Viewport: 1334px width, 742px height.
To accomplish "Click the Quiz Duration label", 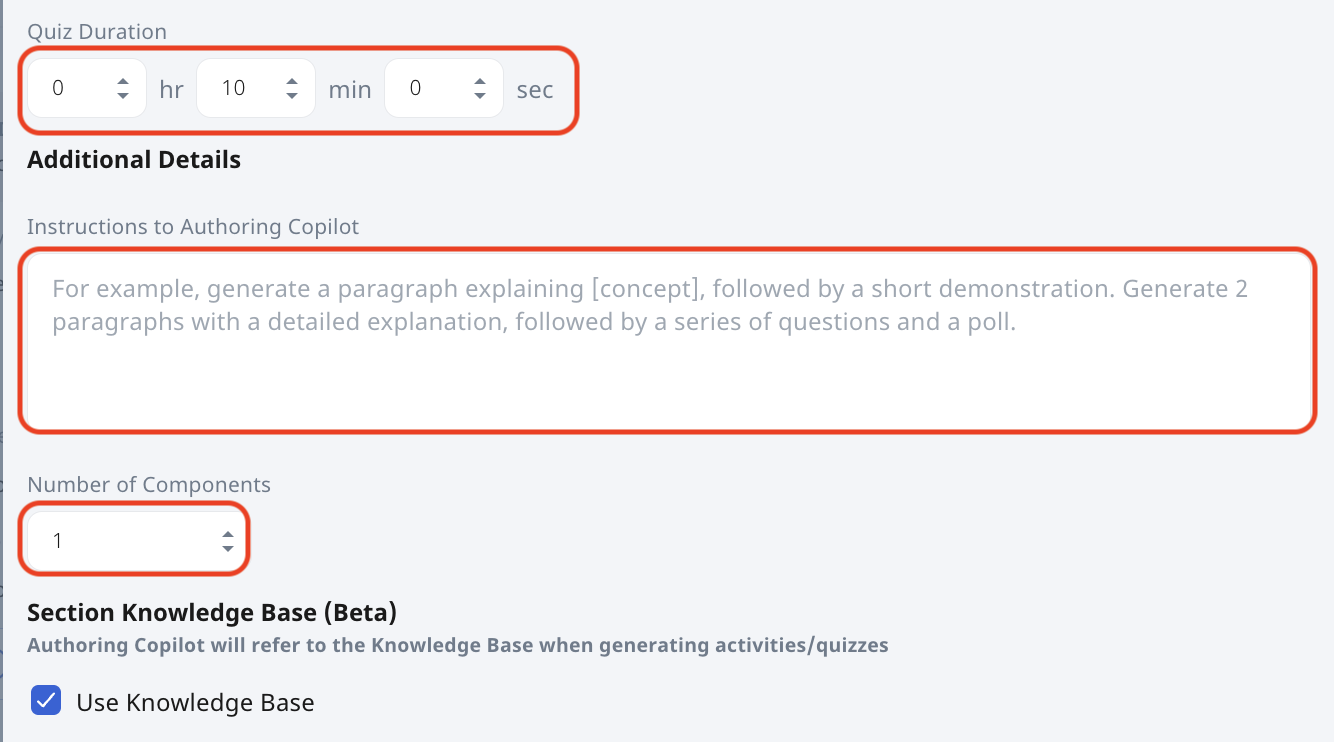I will point(96,31).
